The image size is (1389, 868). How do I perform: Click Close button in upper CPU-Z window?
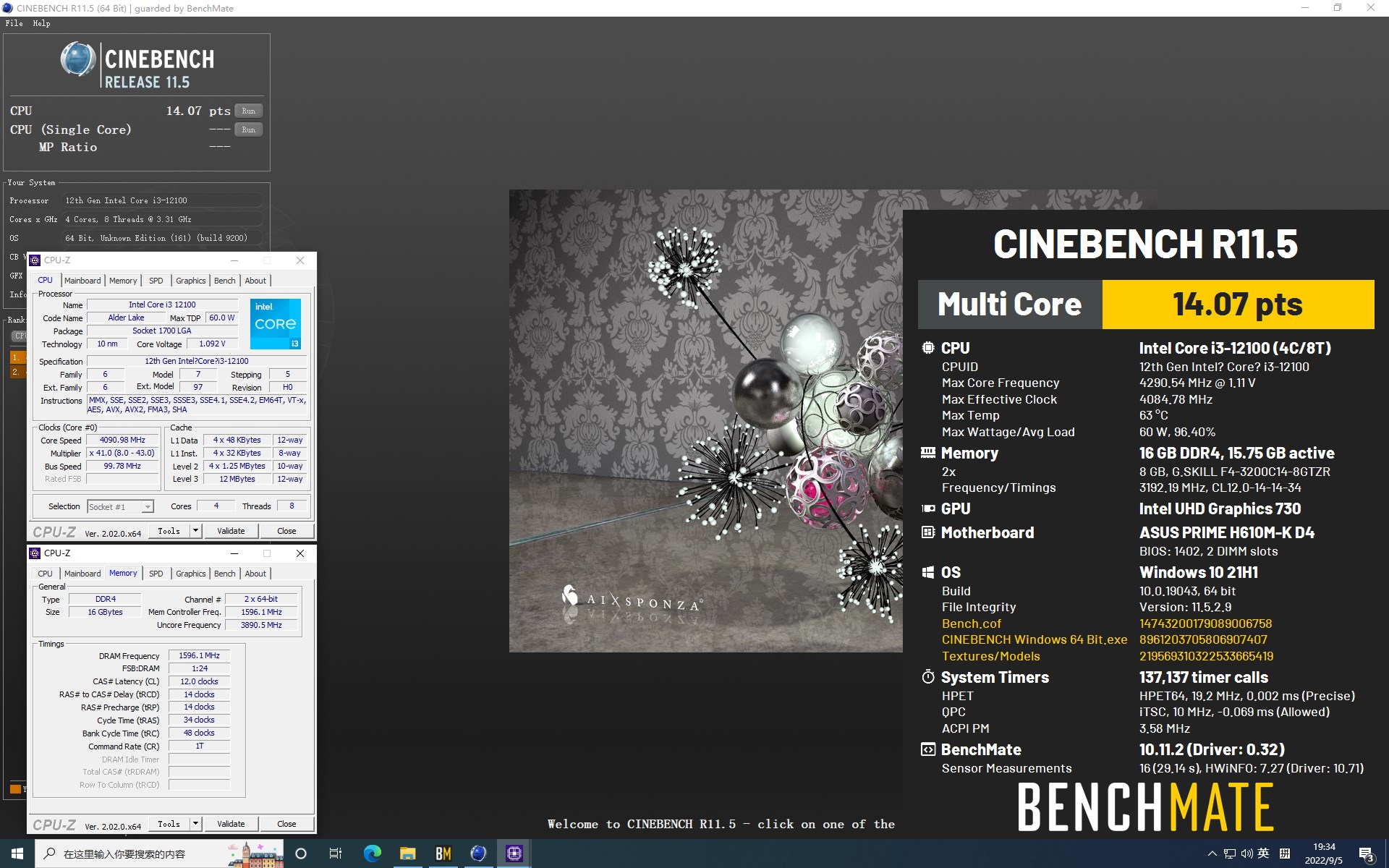pos(286,531)
